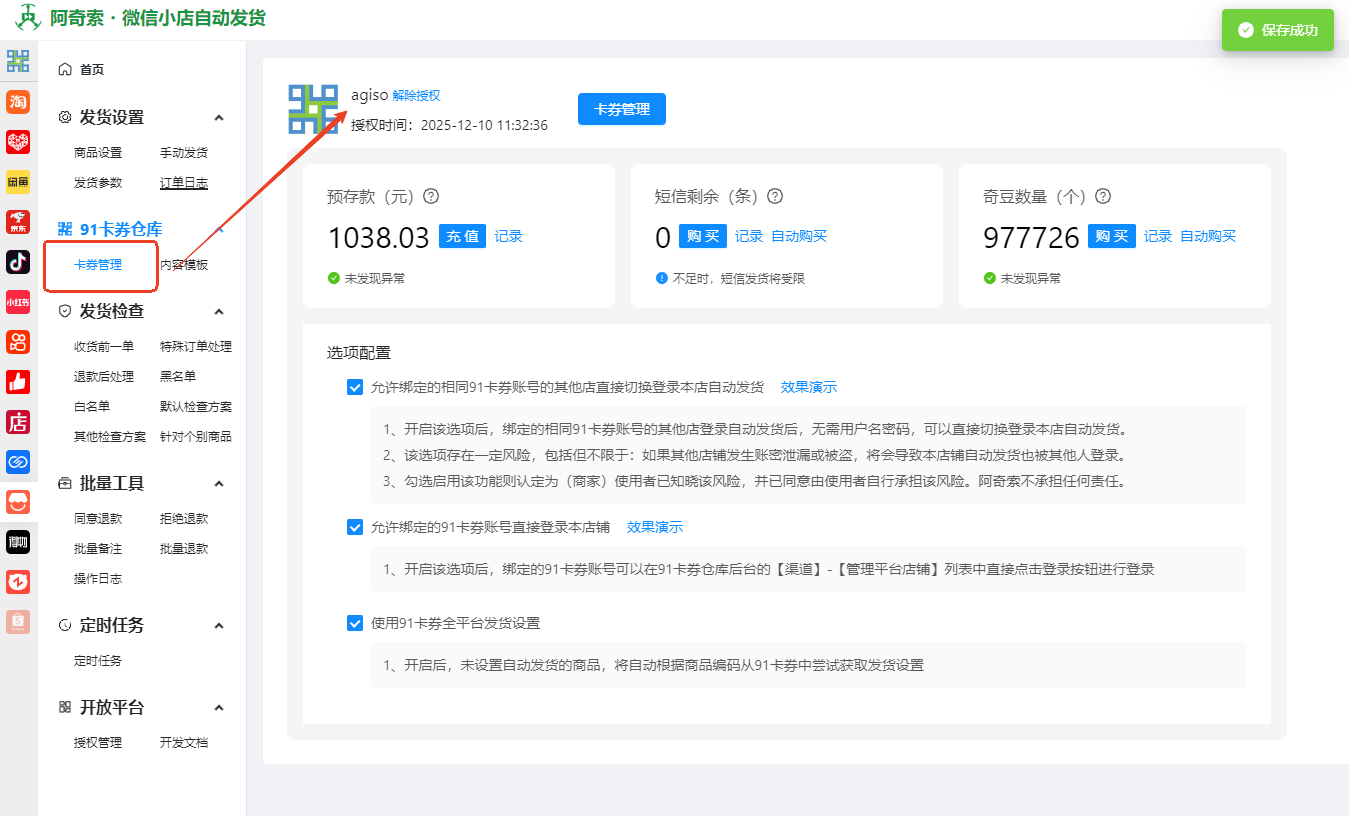1349x816 pixels.
Task: Click the help icon beside 短信剩余(条)
Action: pos(775,197)
